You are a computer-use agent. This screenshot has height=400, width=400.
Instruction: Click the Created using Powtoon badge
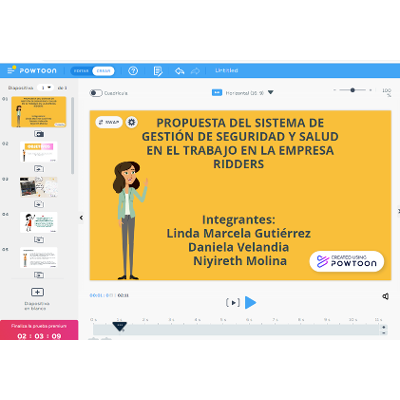347,261
